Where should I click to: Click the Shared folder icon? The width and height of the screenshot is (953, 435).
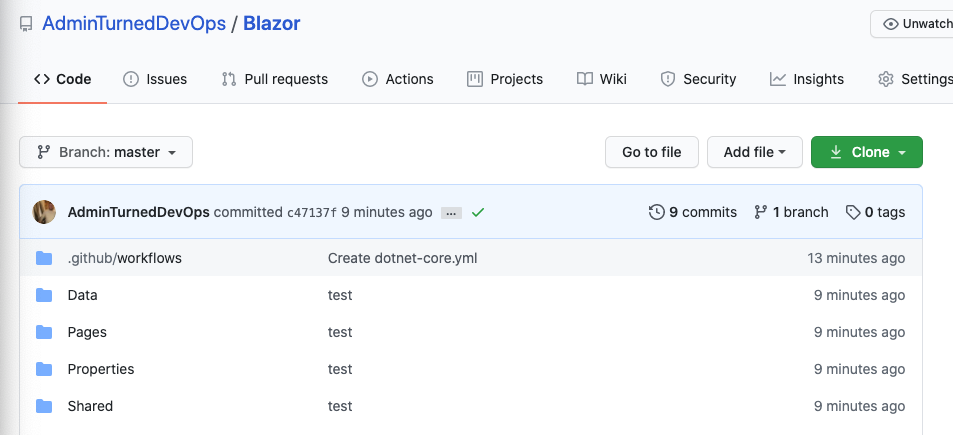coord(44,406)
